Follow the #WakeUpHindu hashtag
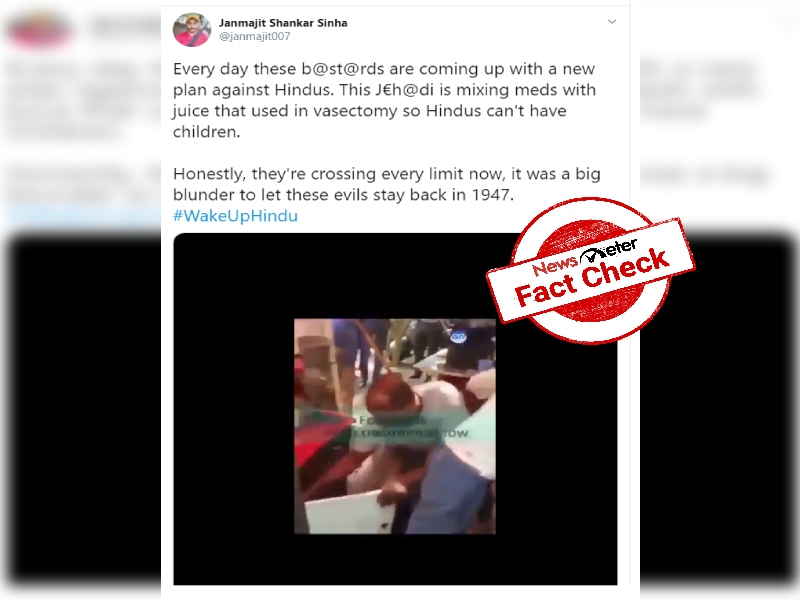This screenshot has height=600, width=800. [x=235, y=216]
